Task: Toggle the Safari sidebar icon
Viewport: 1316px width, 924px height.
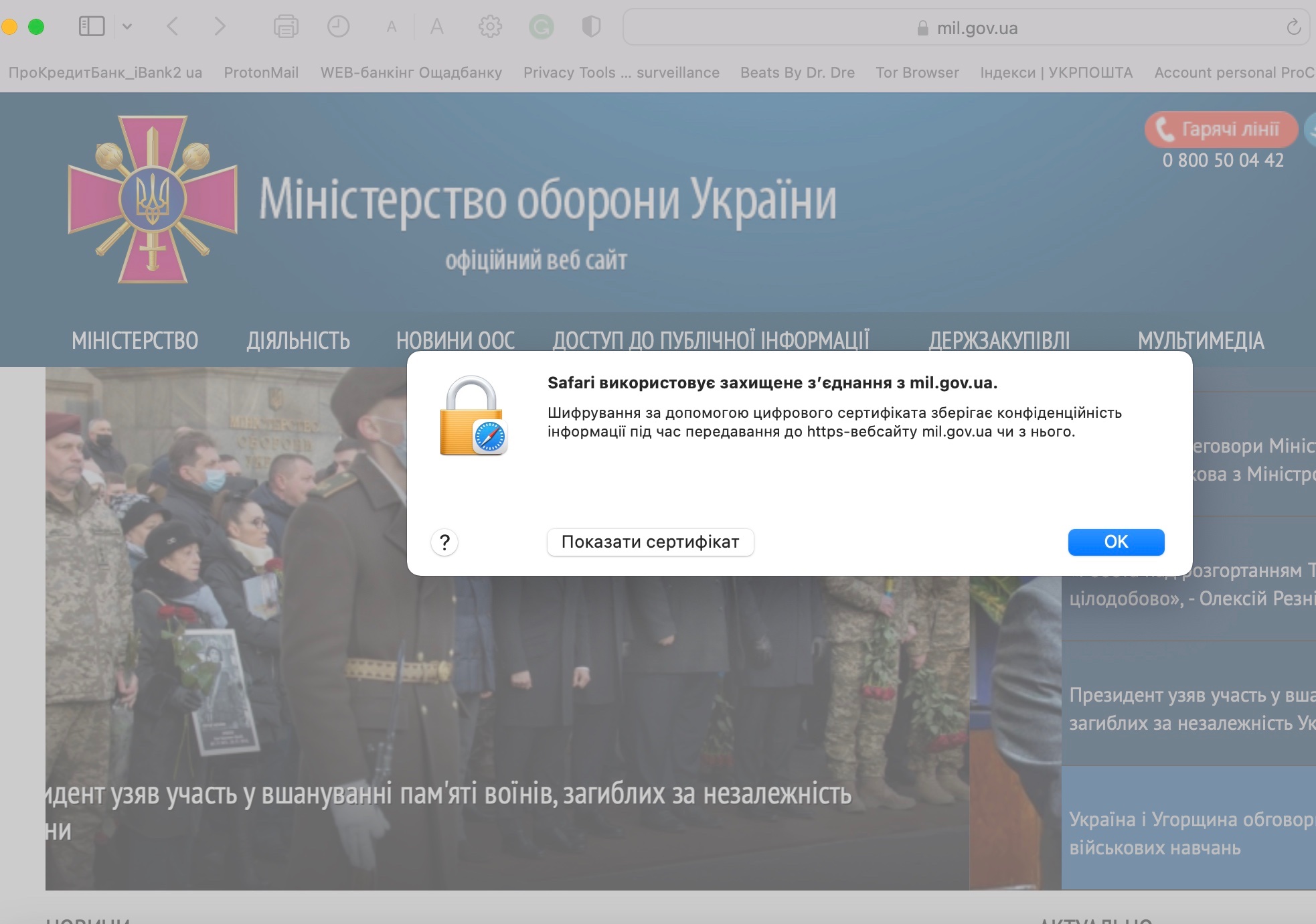Action: pos(92,27)
